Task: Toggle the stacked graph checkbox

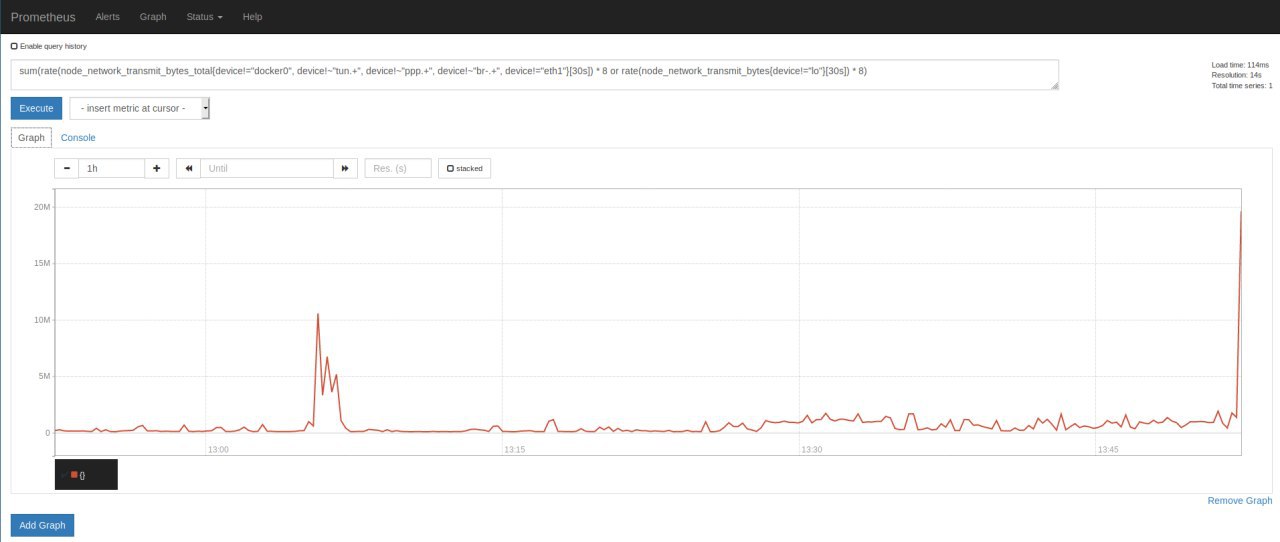Action: coord(450,168)
